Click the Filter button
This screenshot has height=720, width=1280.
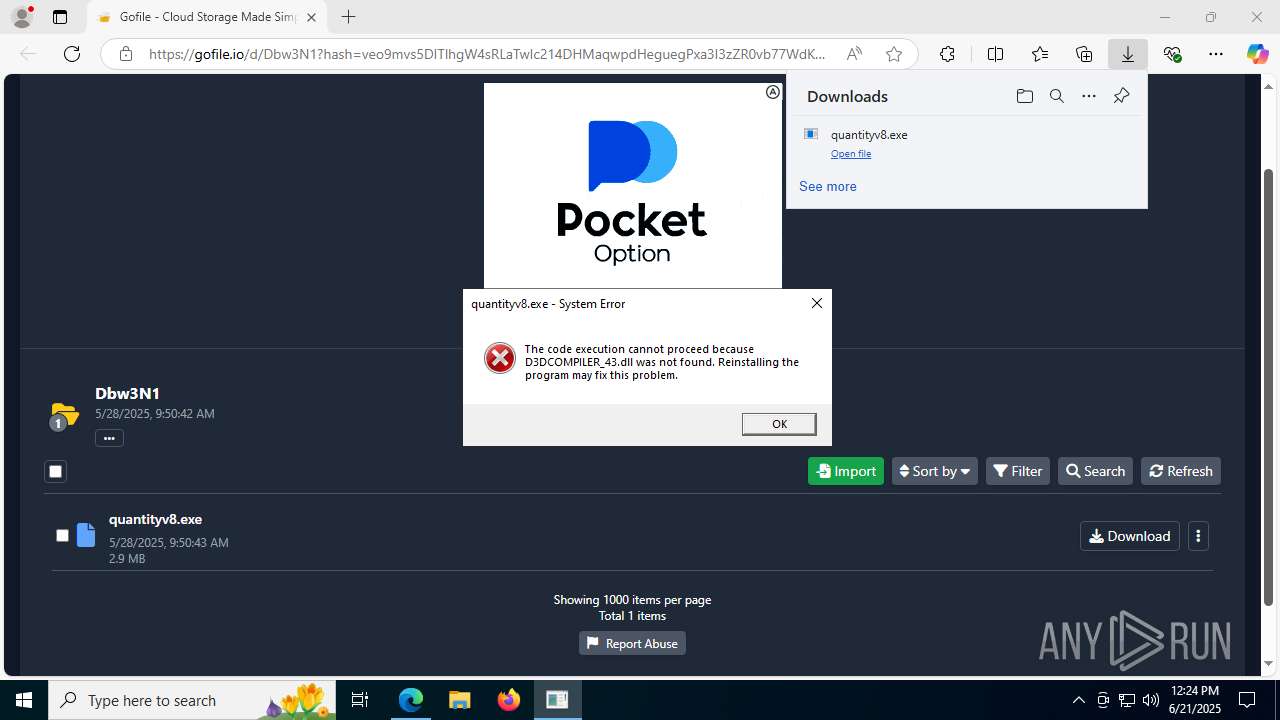(1018, 471)
